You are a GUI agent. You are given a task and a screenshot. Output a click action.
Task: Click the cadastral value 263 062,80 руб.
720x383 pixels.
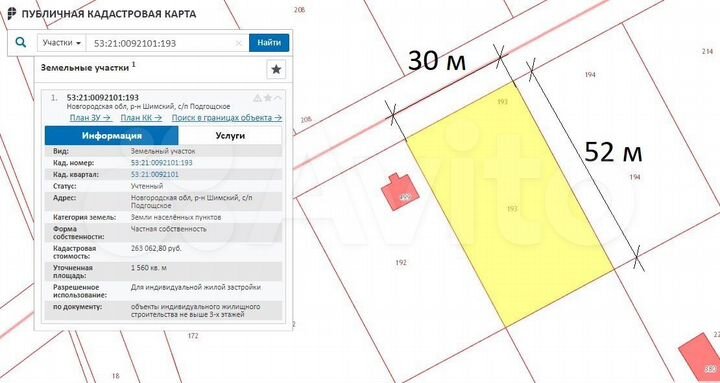(x=156, y=248)
